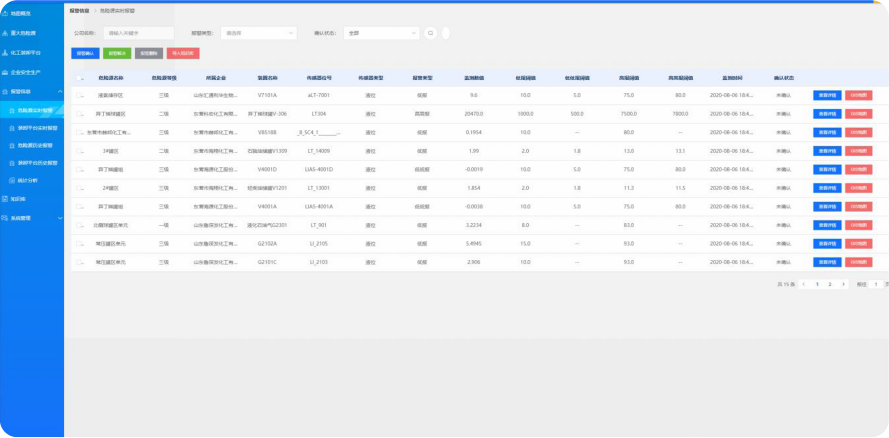Check the row checkbox for sensor LT_901

click(79, 225)
